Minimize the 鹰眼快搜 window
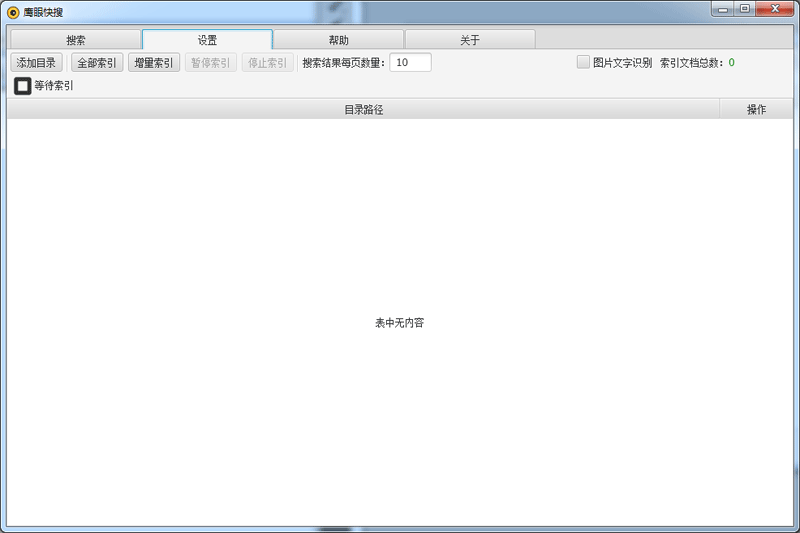Image resolution: width=800 pixels, height=533 pixels. (722, 9)
